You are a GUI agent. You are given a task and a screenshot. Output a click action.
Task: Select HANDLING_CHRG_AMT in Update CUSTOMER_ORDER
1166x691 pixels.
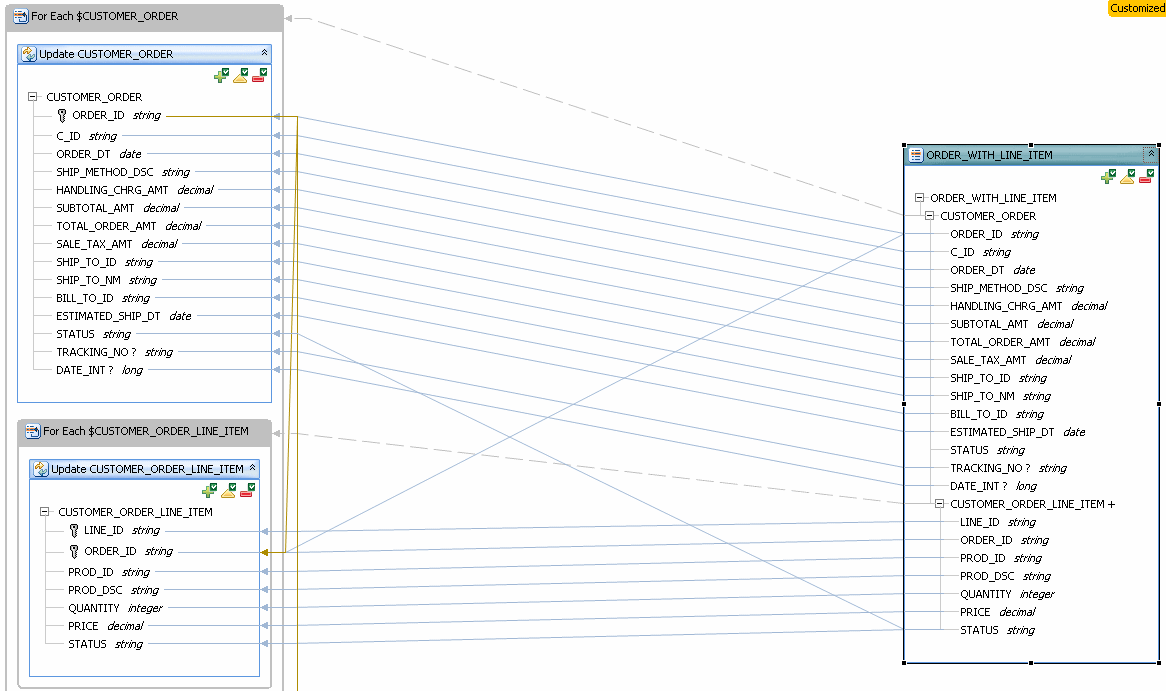pos(135,190)
